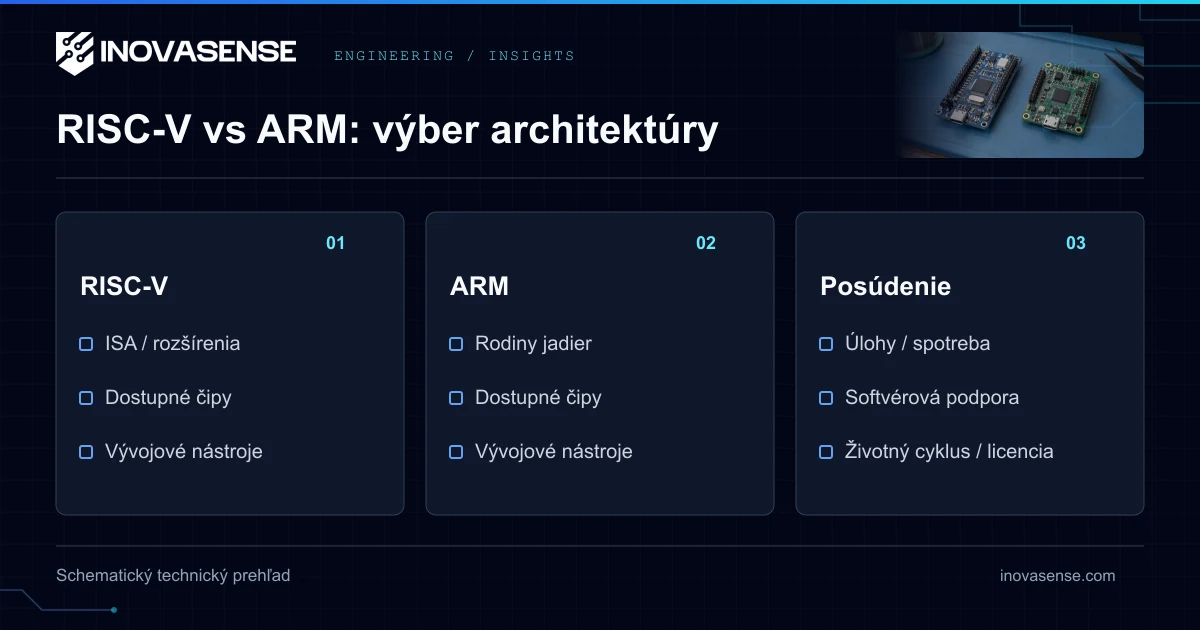This screenshot has height=630, width=1200.
Task: Click the RISC-V card title
Action: click(x=124, y=286)
